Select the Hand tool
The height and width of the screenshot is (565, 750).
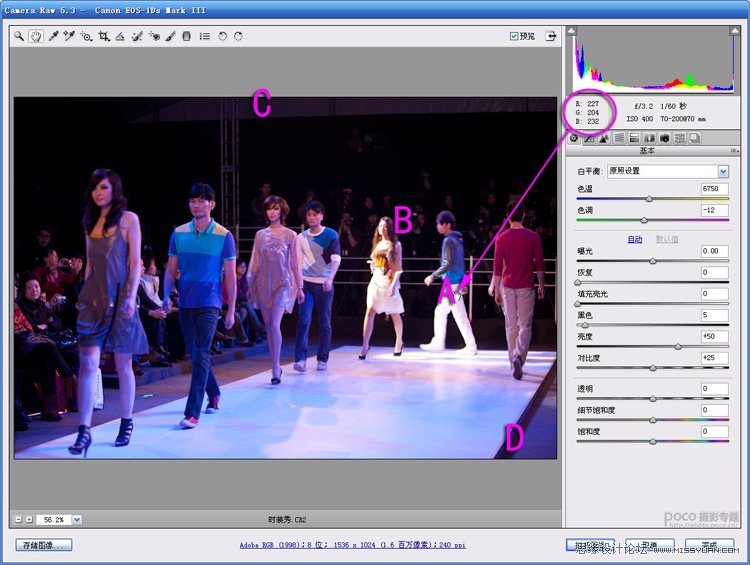(35, 36)
